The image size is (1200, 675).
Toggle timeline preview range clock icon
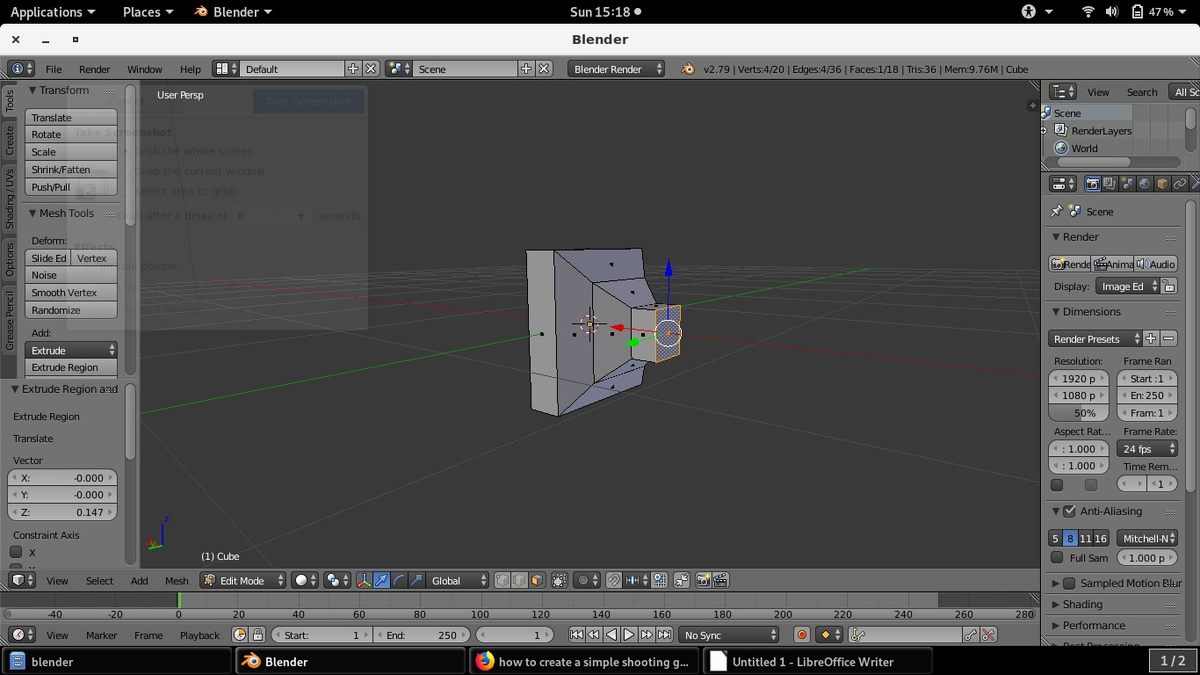tap(239, 635)
